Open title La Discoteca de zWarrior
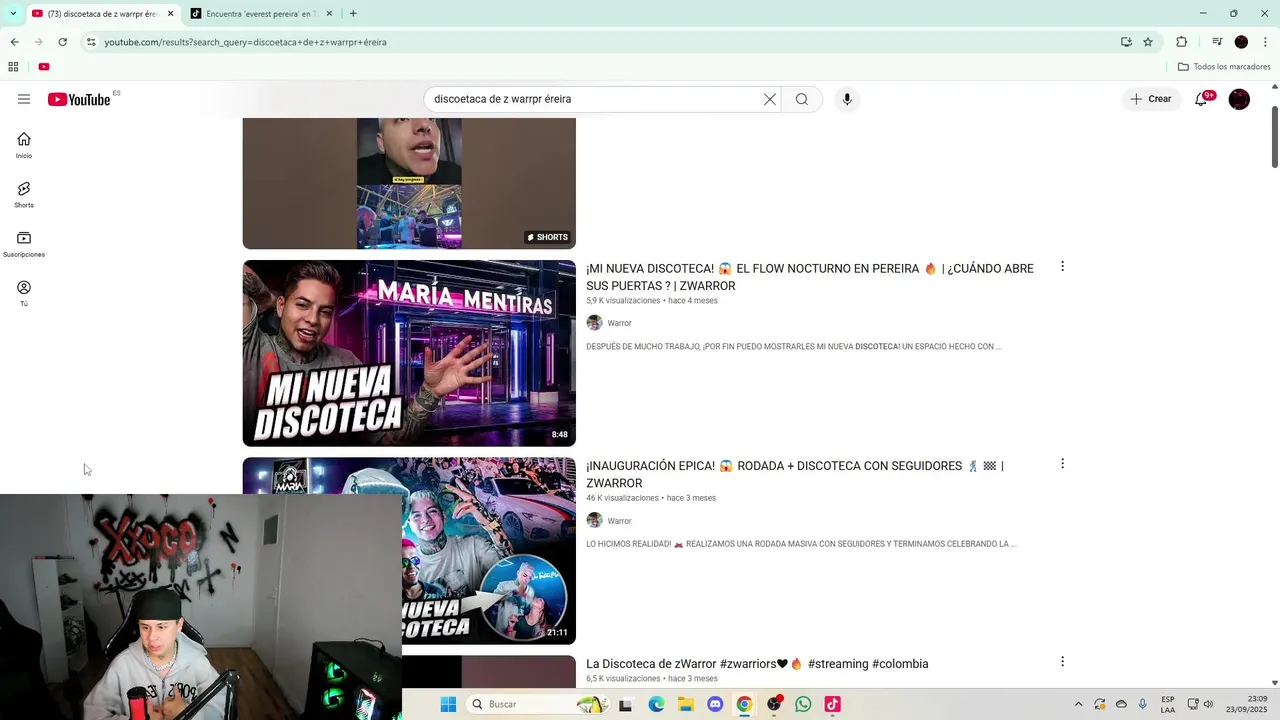The height and width of the screenshot is (720, 1280). [757, 664]
